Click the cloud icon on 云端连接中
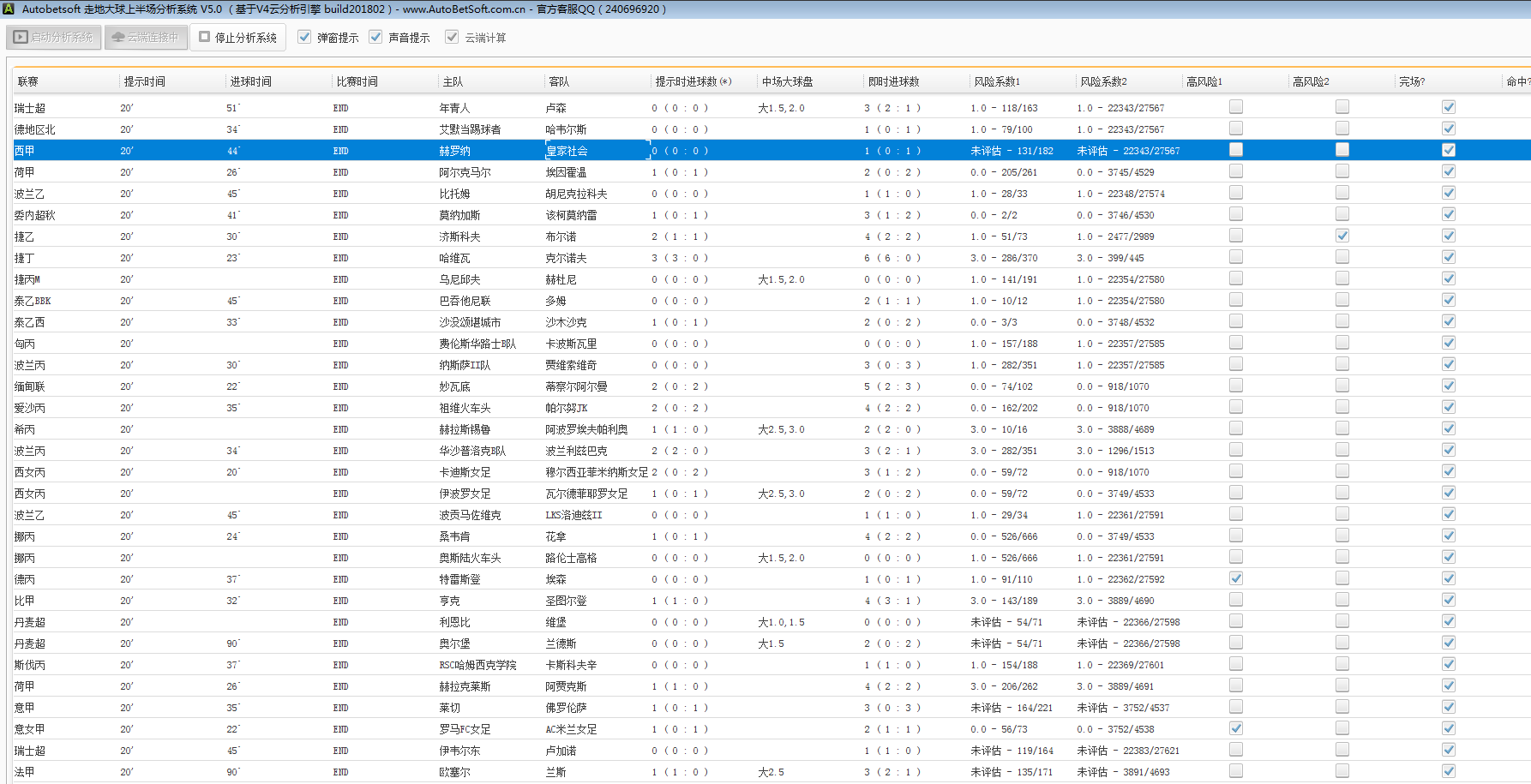Image resolution: width=1531 pixels, height=784 pixels. click(118, 38)
